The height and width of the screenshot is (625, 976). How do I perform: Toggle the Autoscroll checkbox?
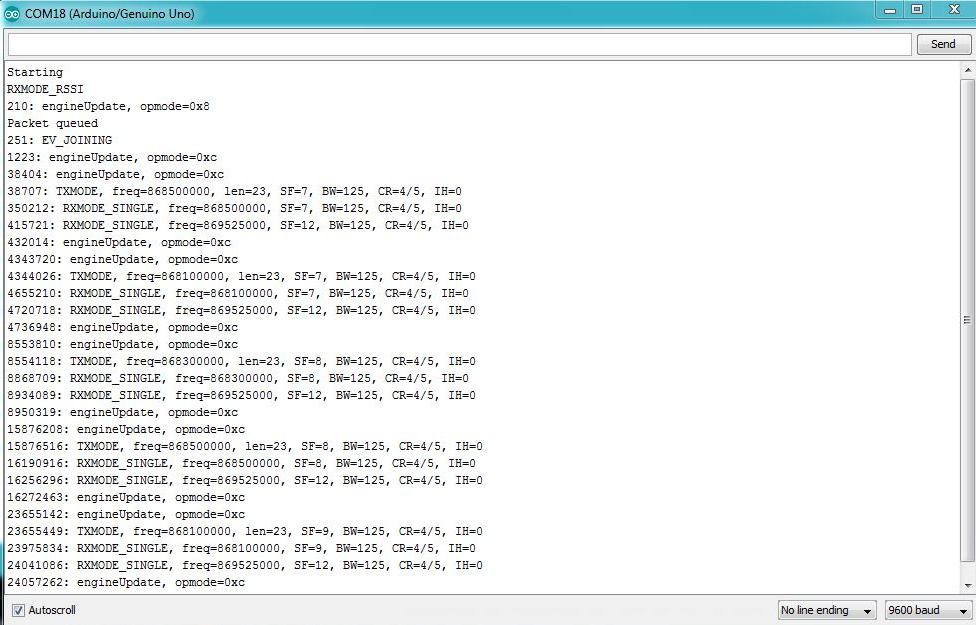click(18, 610)
